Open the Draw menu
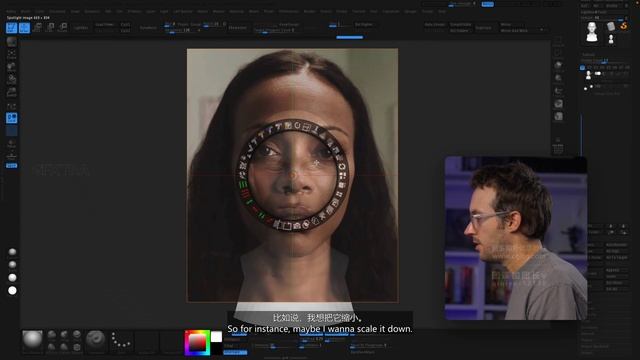This screenshot has height=360, width=640. (75, 11)
